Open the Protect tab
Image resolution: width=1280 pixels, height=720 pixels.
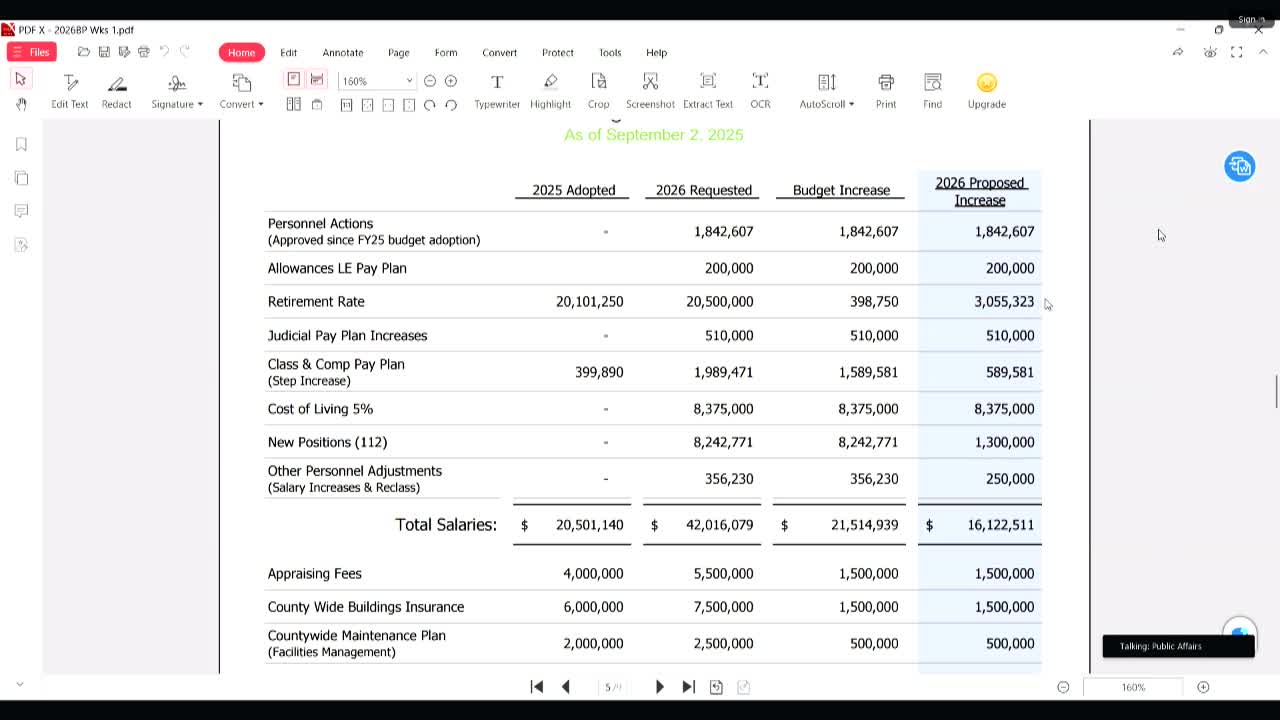click(x=558, y=52)
